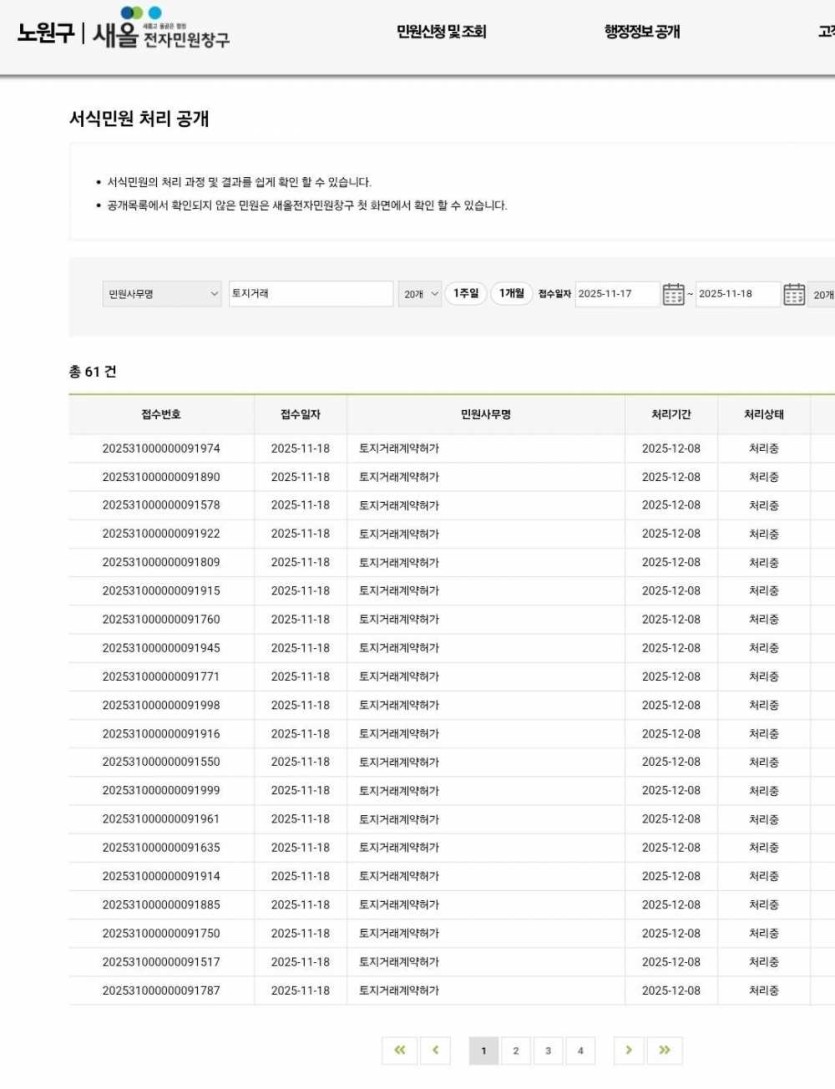Click the 토지거래 search keyword field
The width and height of the screenshot is (835, 1089).
[x=310, y=294]
